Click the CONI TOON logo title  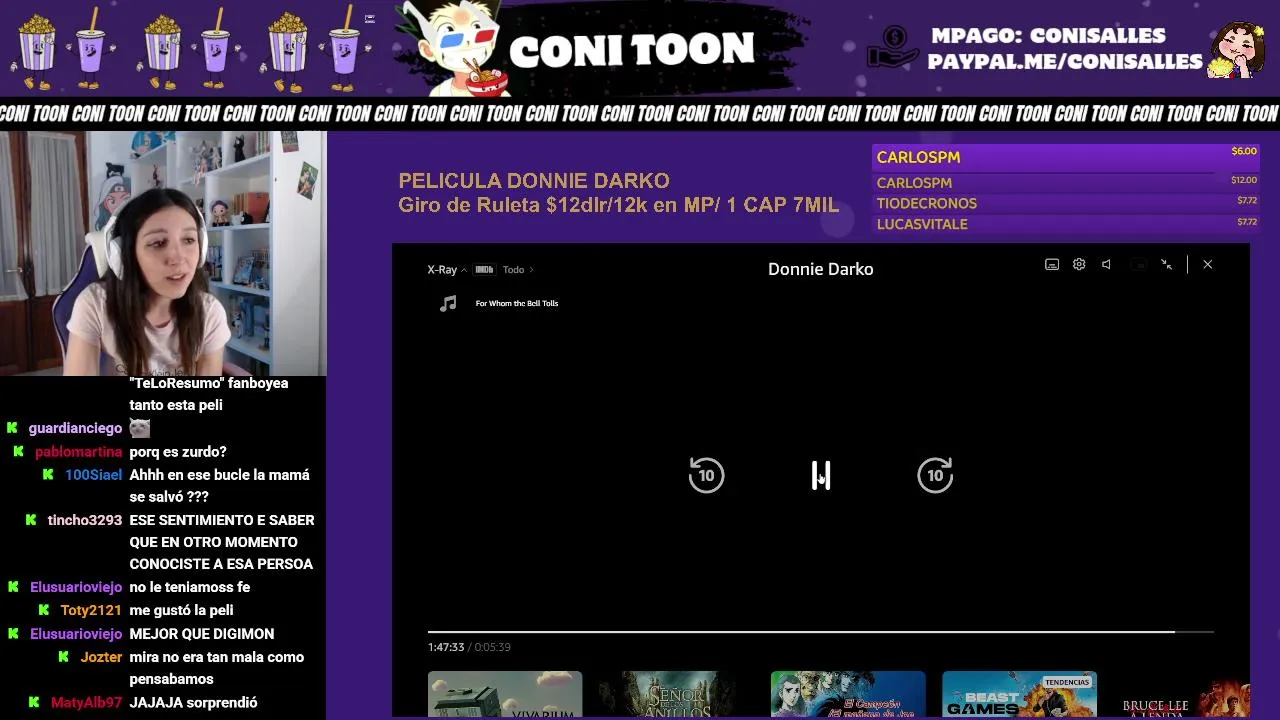tap(631, 49)
